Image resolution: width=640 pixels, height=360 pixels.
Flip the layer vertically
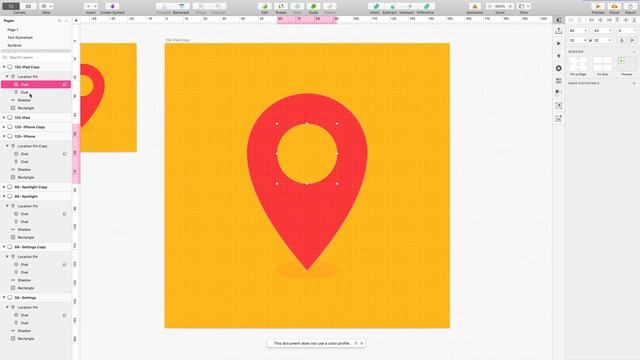(632, 40)
